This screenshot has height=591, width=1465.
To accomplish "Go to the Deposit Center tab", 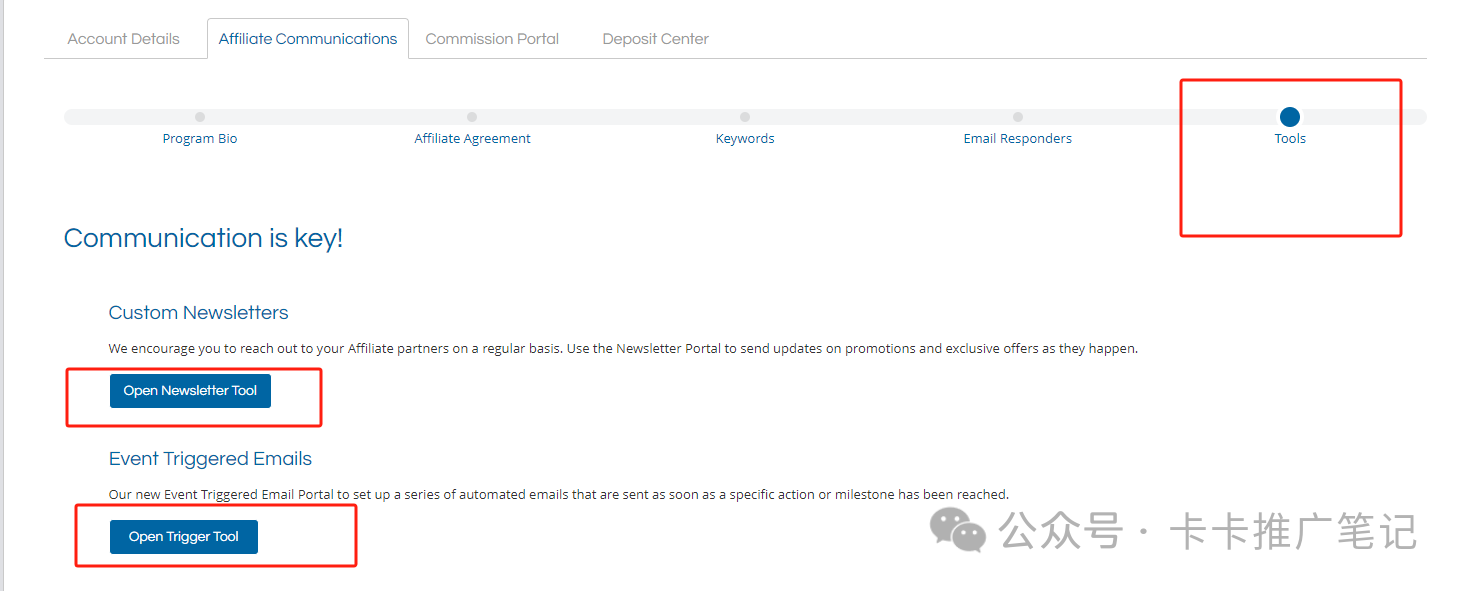I will [655, 39].
